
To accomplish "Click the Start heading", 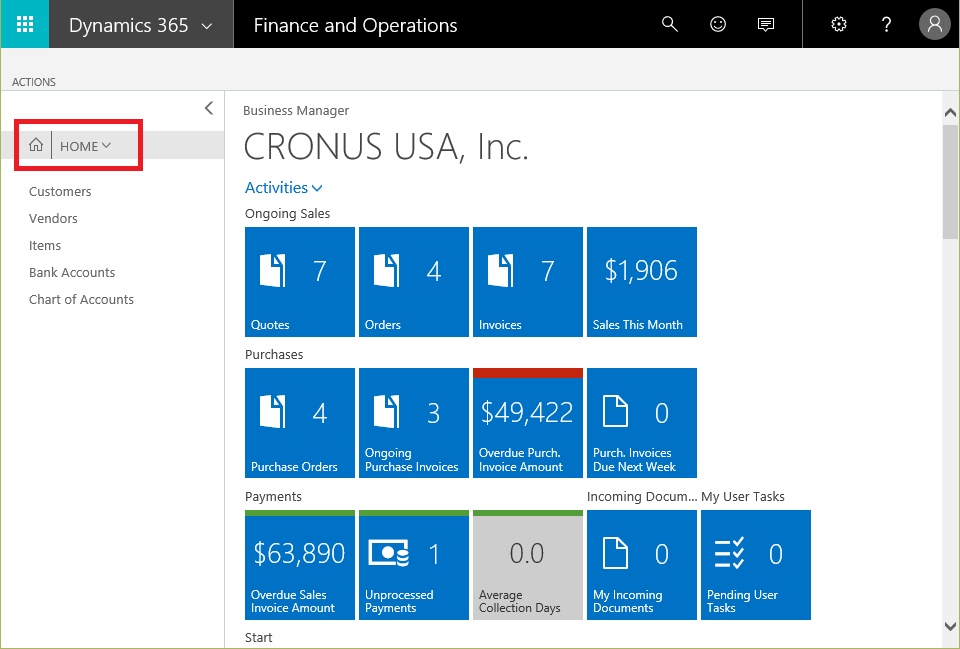I will (x=258, y=638).
